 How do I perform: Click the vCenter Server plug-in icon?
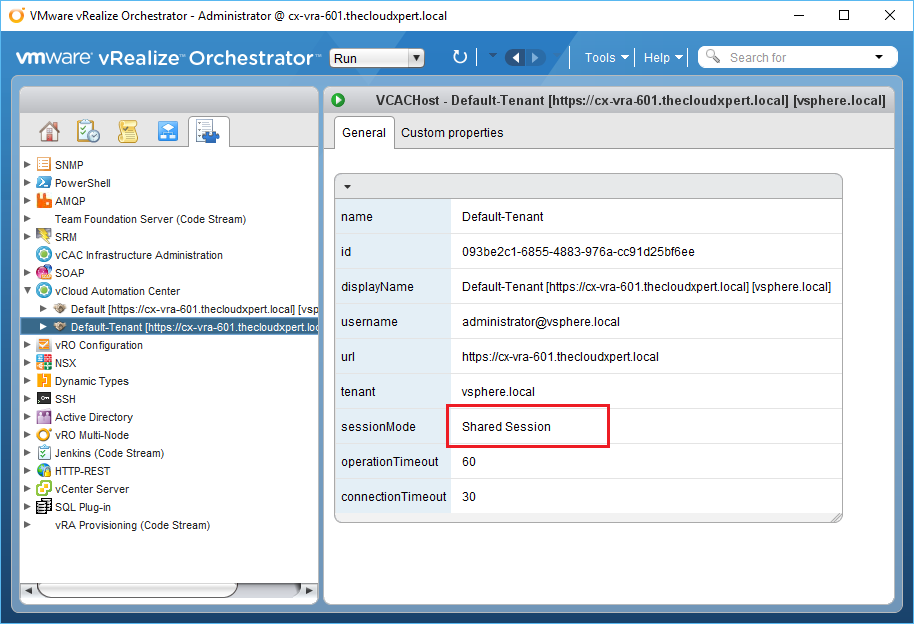click(44, 489)
